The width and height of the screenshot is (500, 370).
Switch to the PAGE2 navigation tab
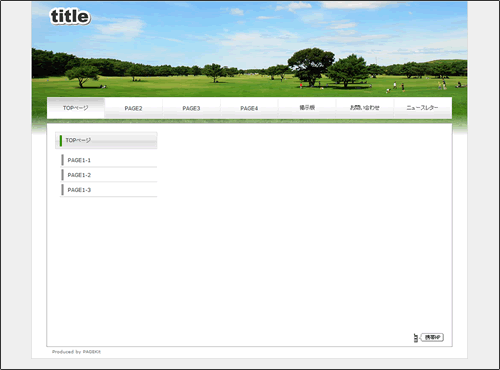pos(133,108)
